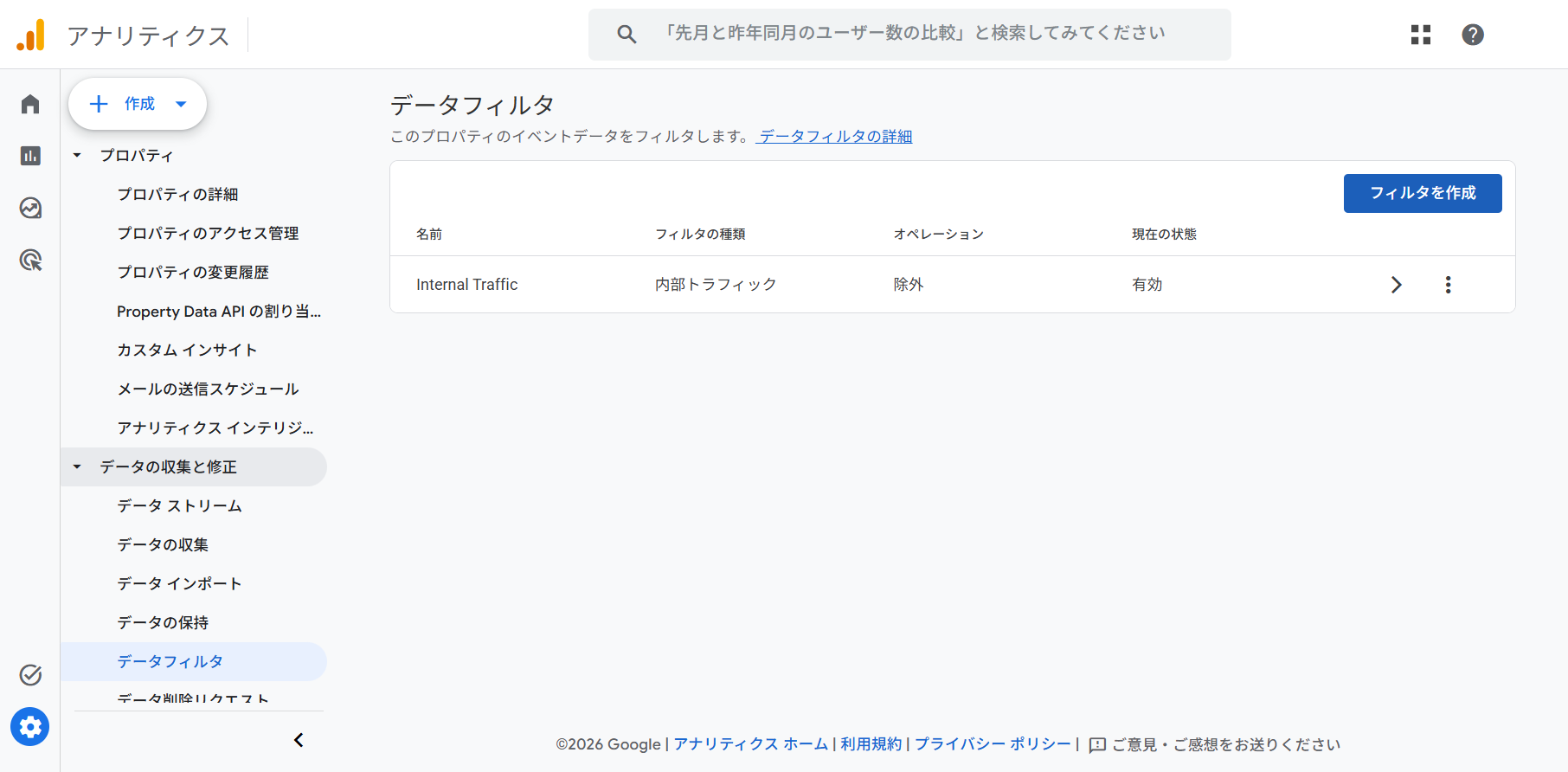This screenshot has height=772, width=1568.
Task: Open プライバシー ポリシー footer link
Action: click(993, 744)
